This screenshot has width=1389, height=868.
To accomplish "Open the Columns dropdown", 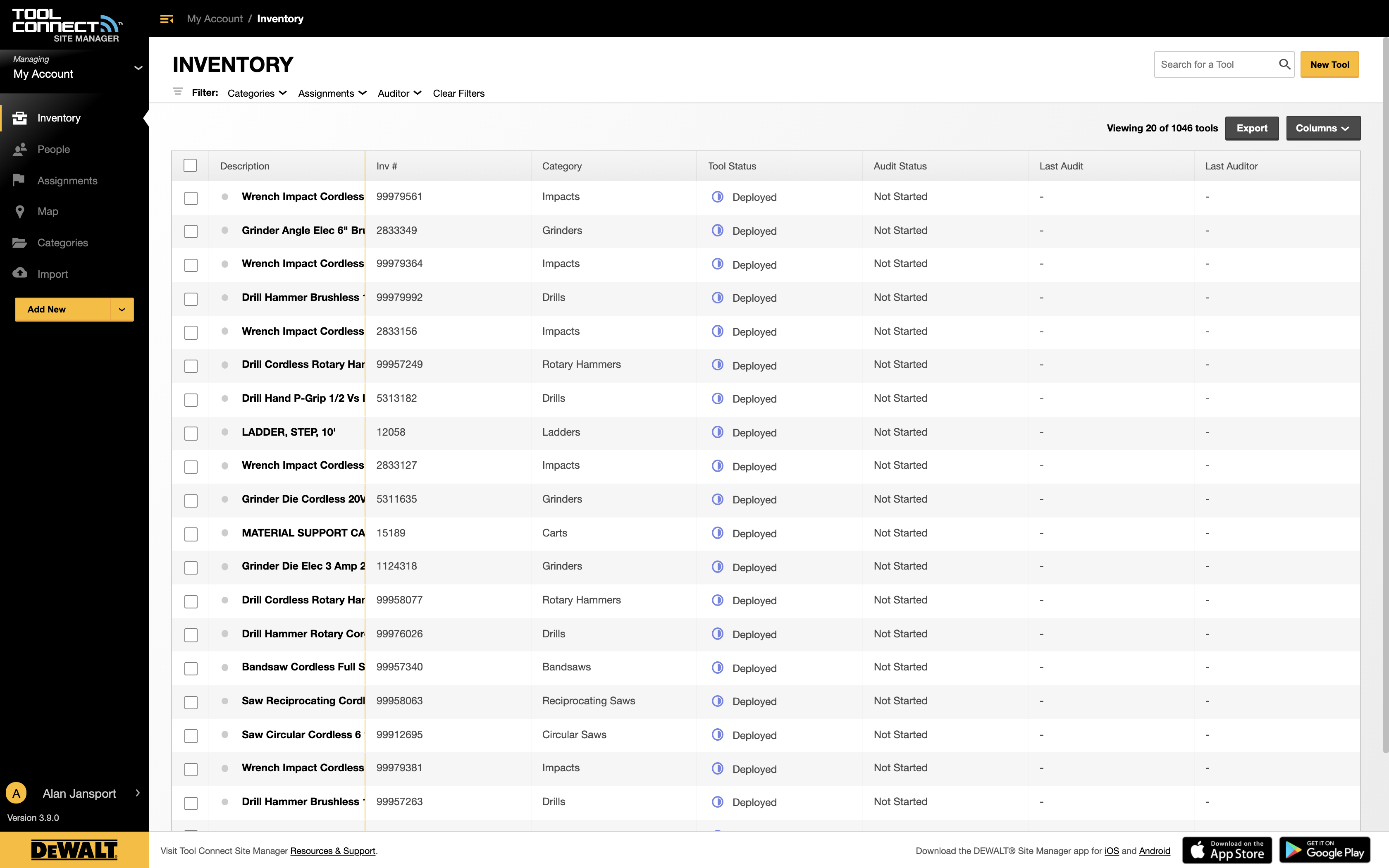I will [x=1322, y=128].
